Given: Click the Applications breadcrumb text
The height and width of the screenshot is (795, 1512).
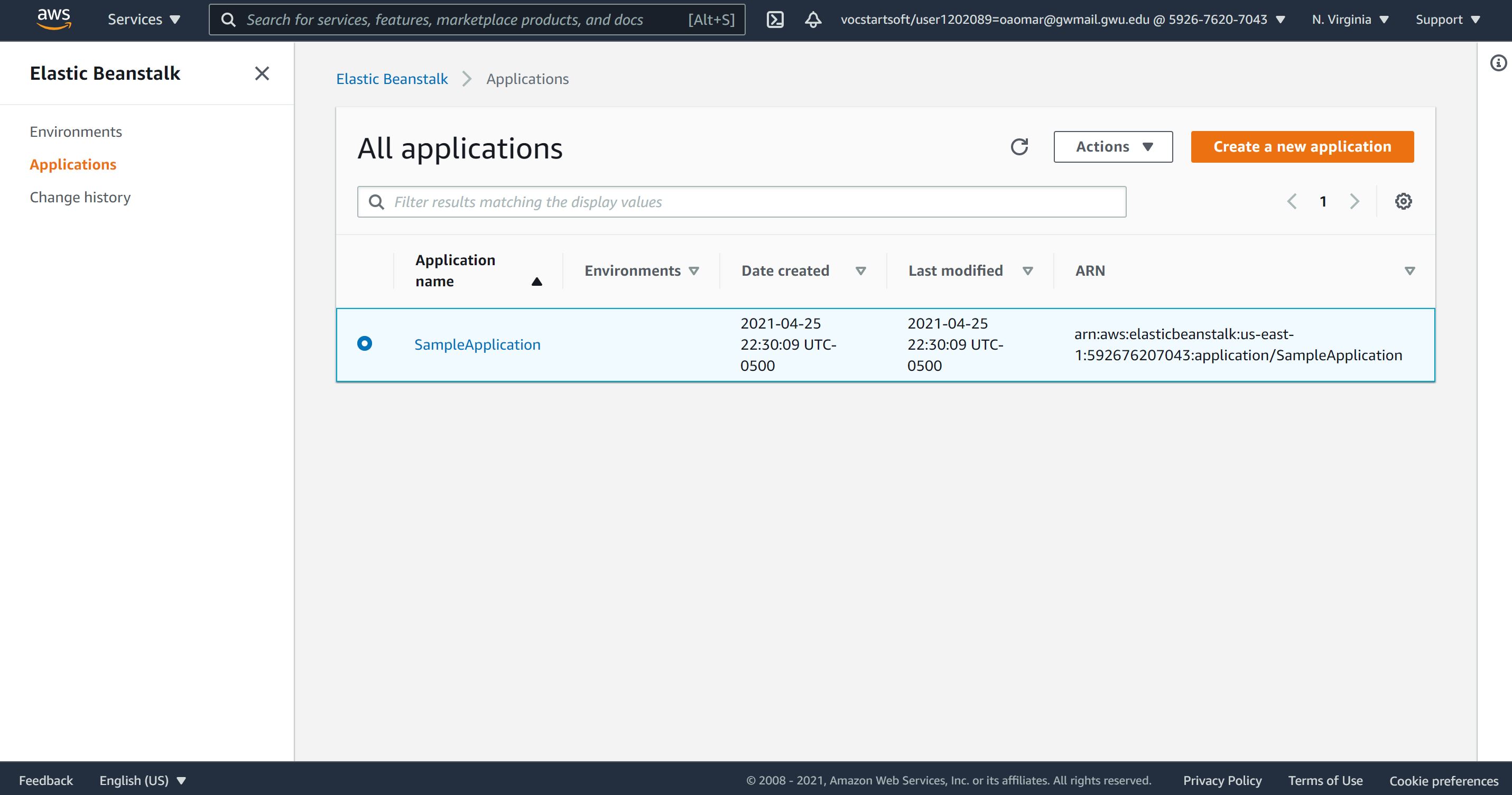Looking at the screenshot, I should pyautogui.click(x=527, y=79).
